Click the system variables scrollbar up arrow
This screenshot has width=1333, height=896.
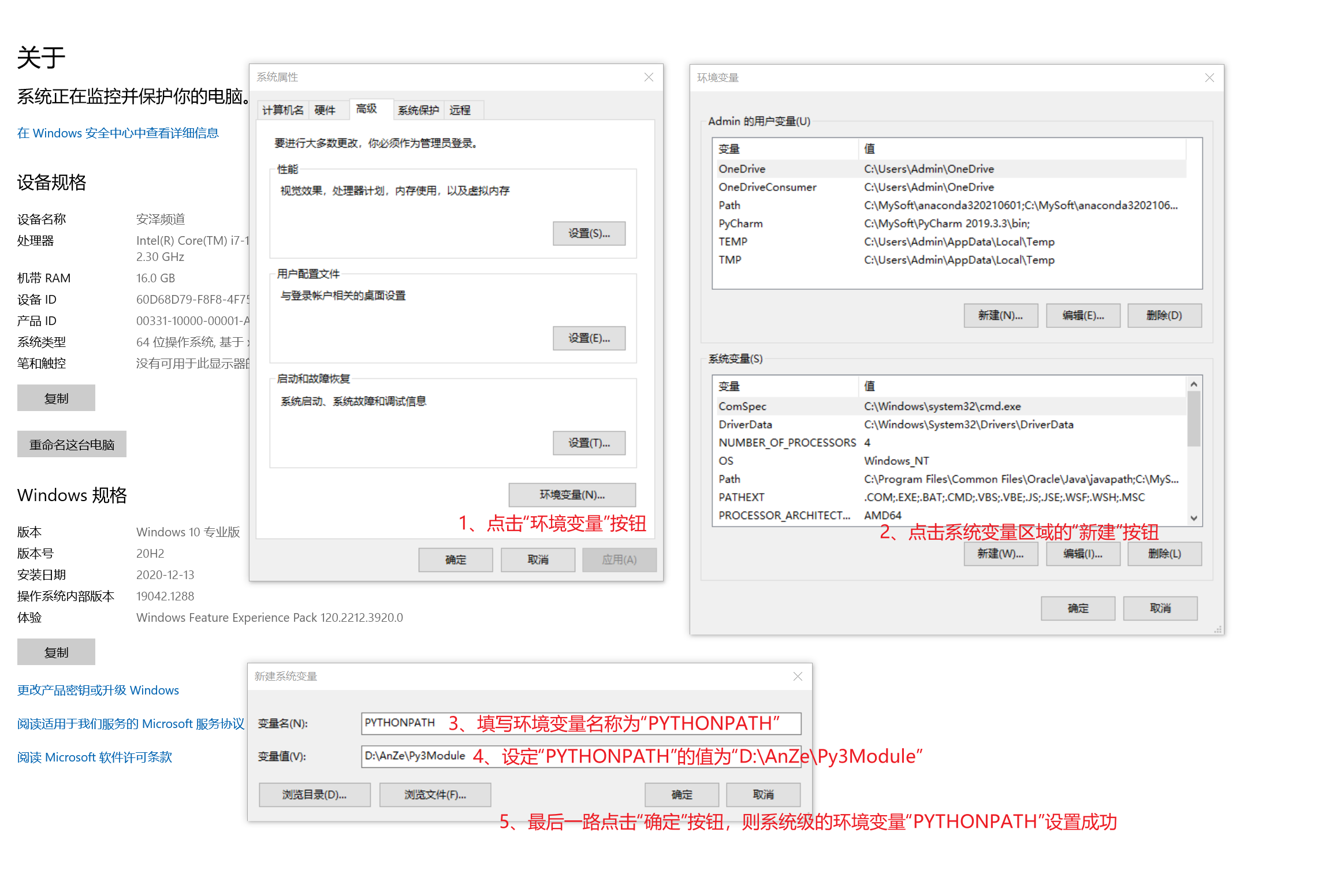[1194, 384]
